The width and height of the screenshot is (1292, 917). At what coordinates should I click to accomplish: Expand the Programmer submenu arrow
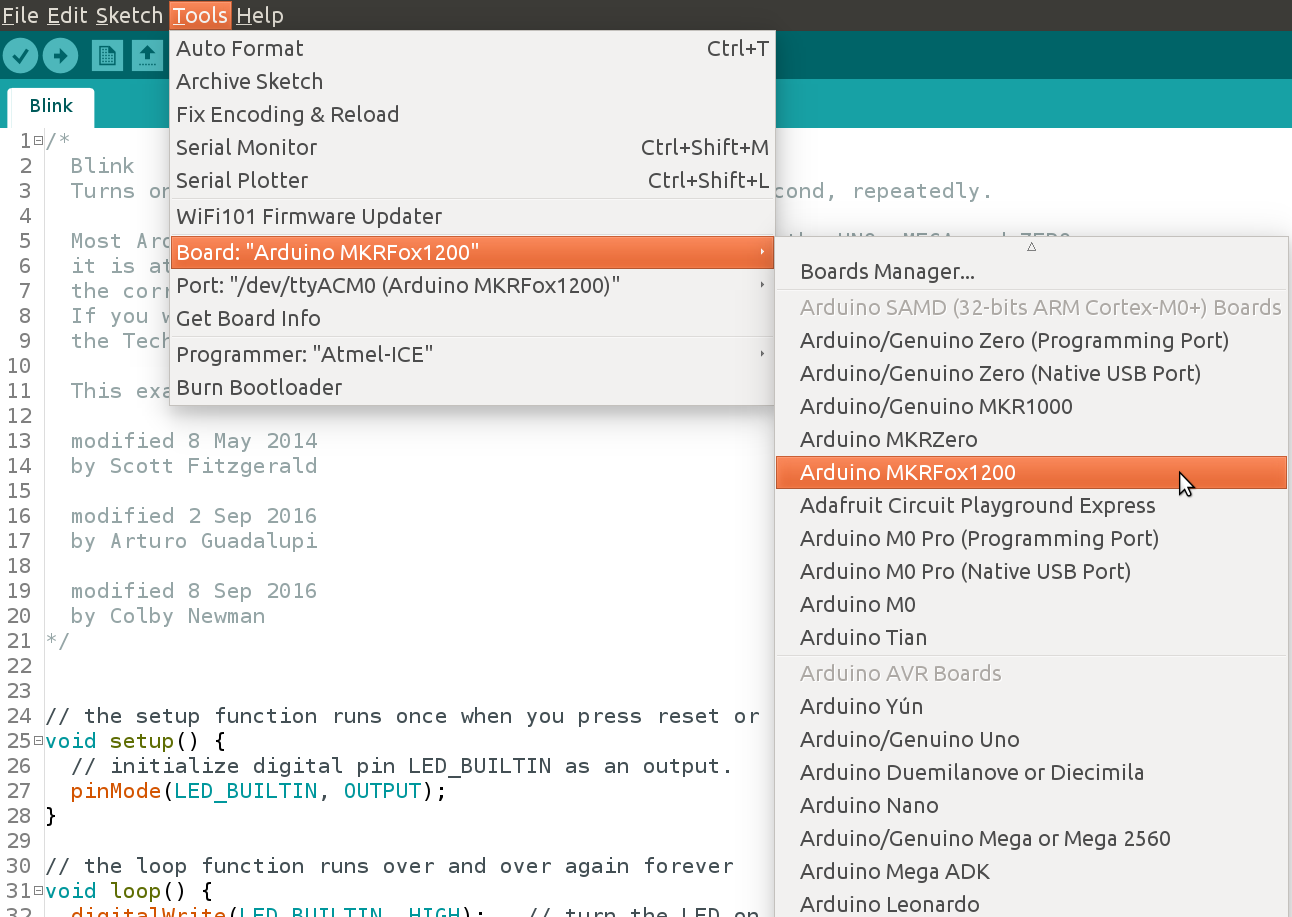click(762, 354)
